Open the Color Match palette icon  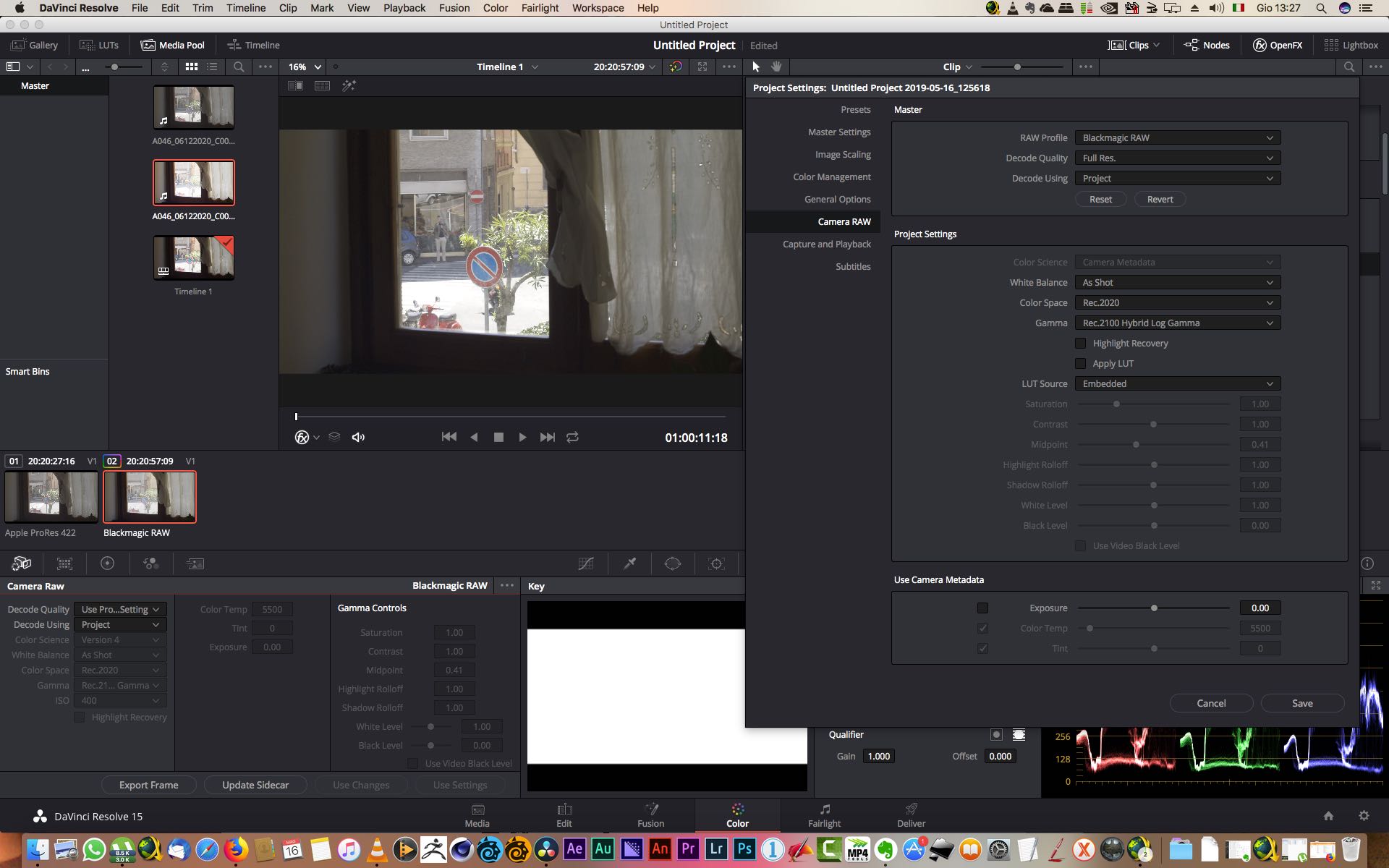point(64,563)
